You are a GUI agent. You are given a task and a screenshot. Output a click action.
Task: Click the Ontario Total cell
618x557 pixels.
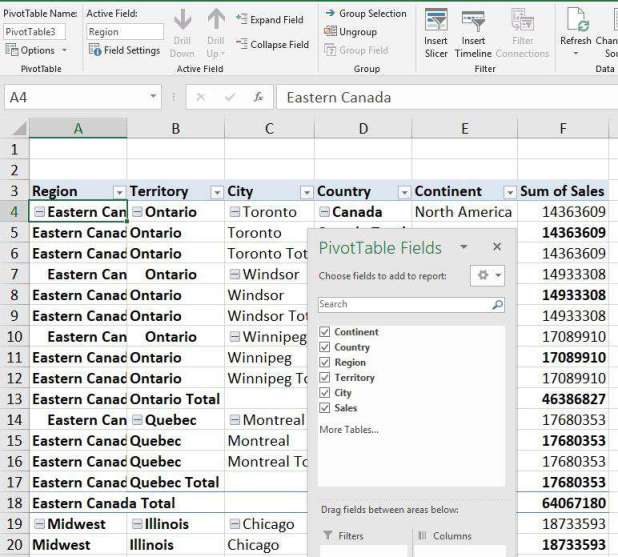pyautogui.click(x=175, y=399)
